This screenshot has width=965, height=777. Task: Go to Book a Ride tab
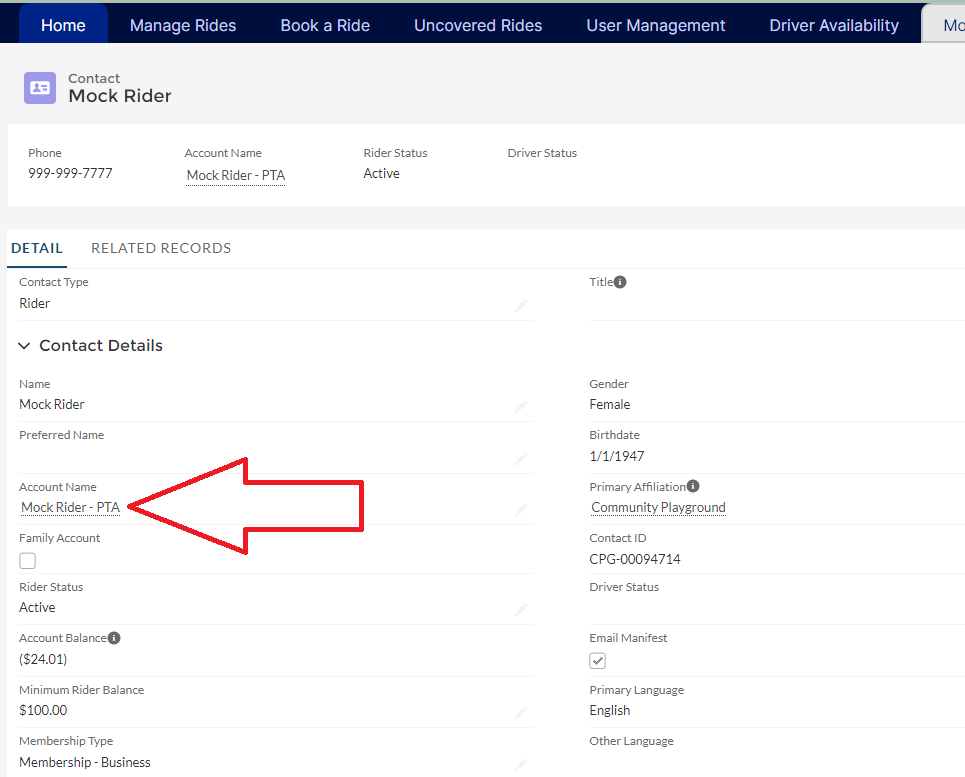325,25
